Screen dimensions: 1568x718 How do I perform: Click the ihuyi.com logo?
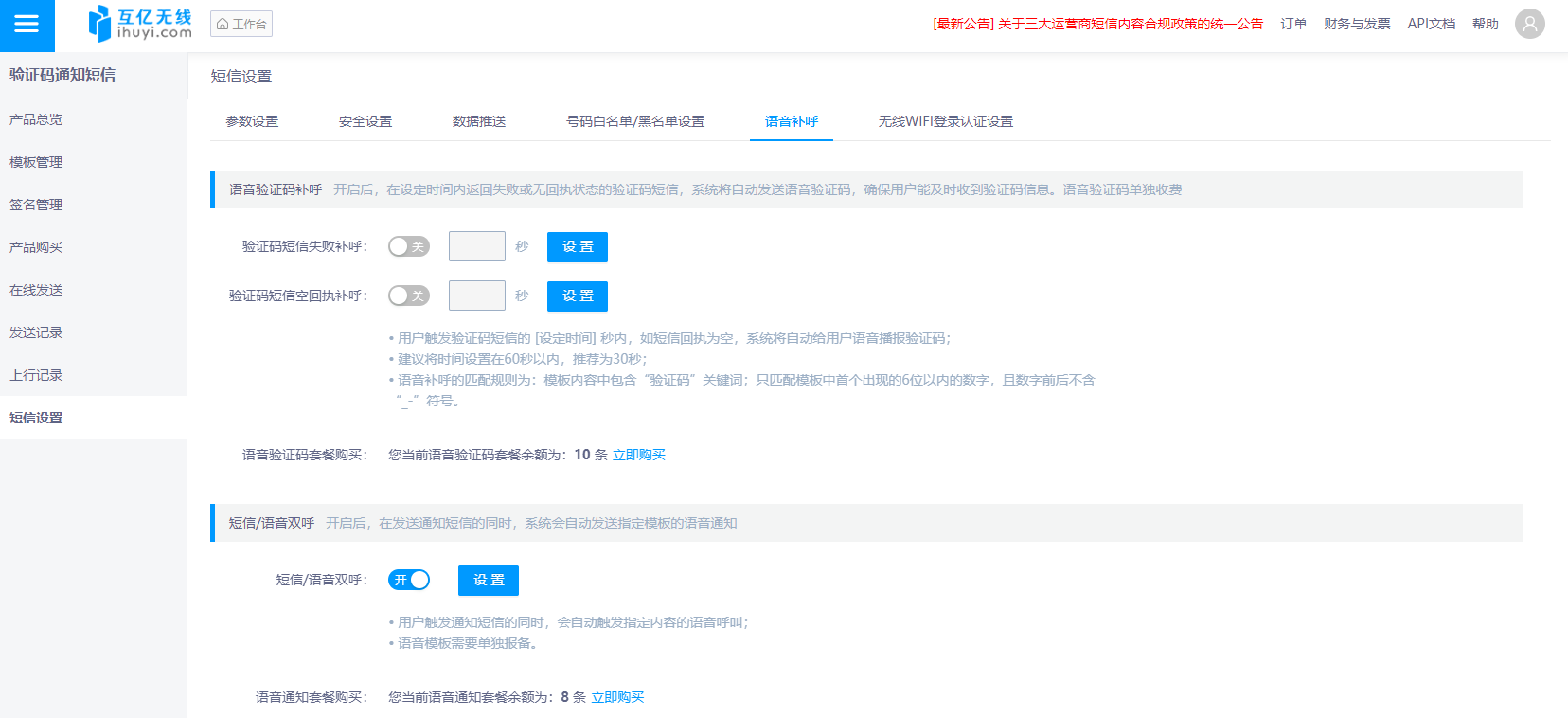point(140,24)
